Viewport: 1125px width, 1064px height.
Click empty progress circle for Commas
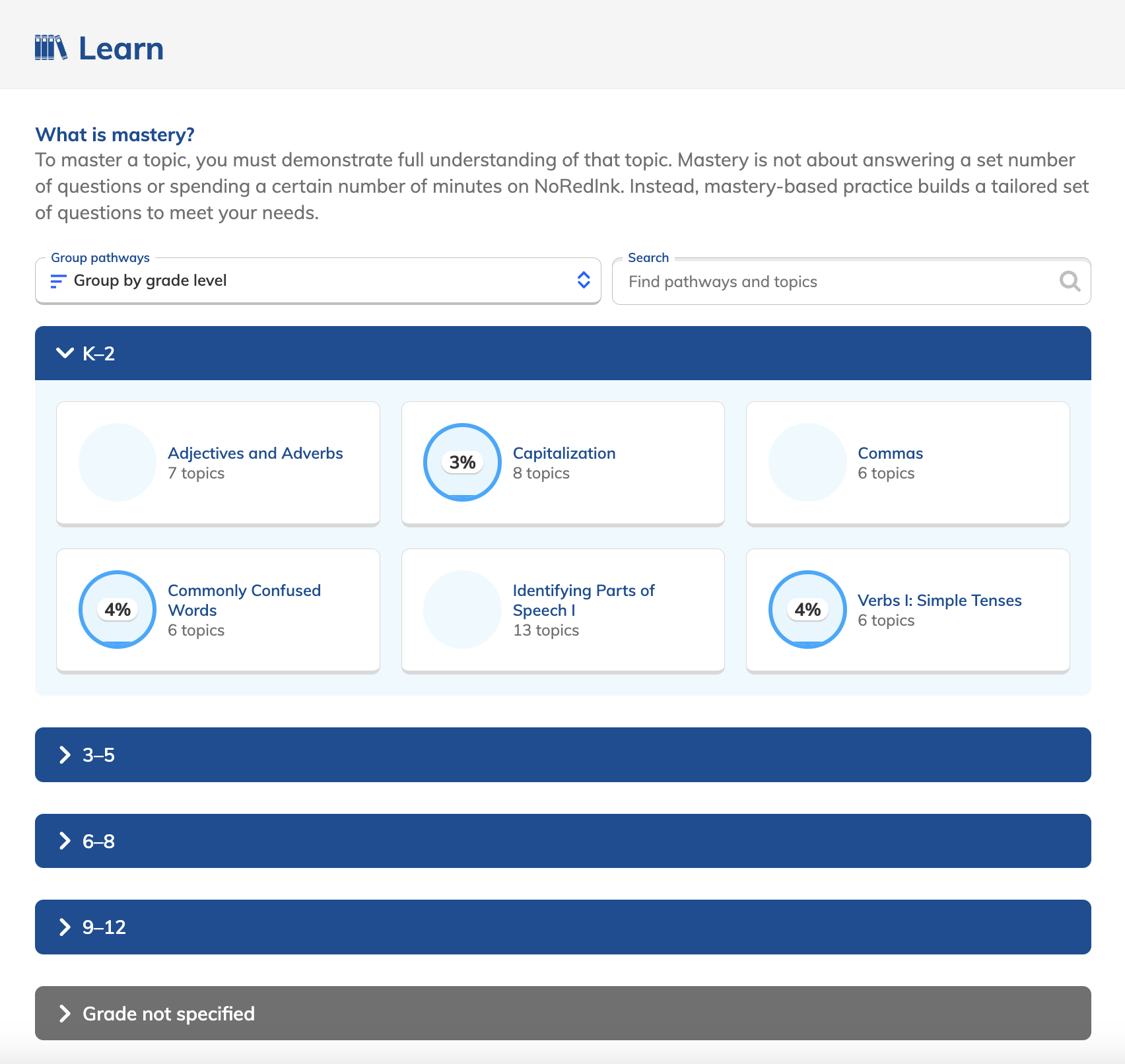point(807,462)
